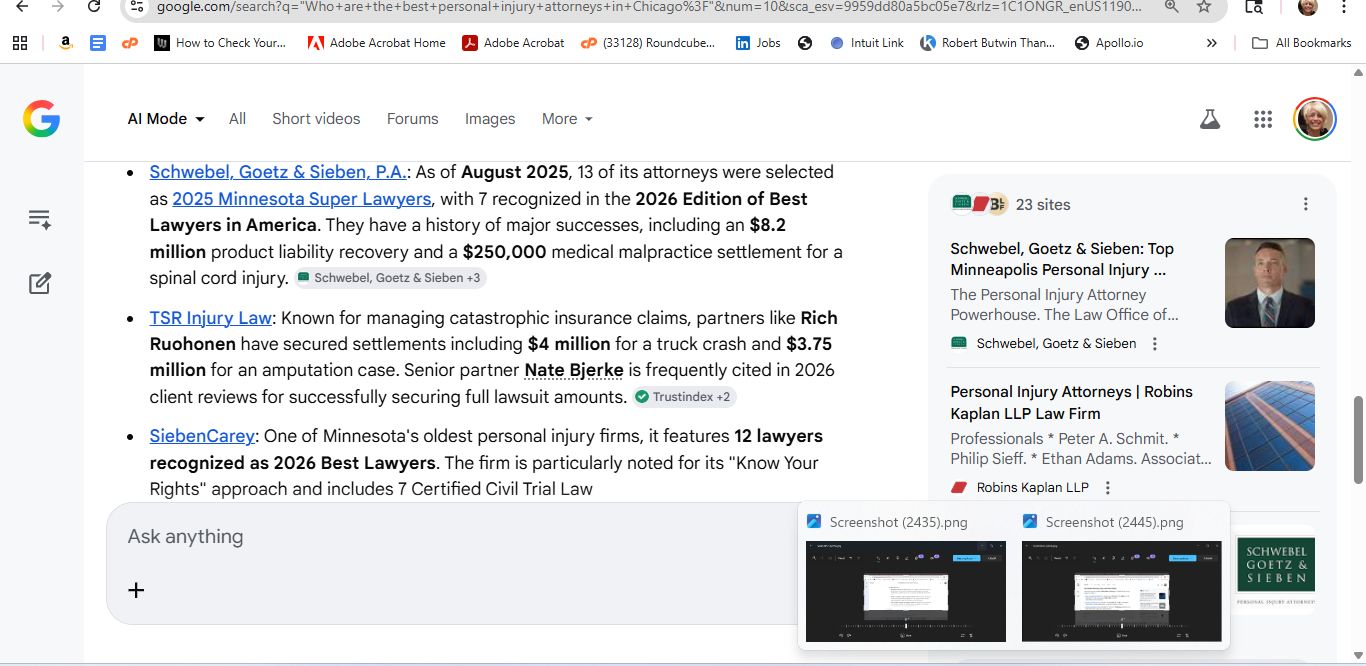The height and width of the screenshot is (666, 1366).
Task: Open Screenshot (2445).png preview
Action: tap(1122, 579)
